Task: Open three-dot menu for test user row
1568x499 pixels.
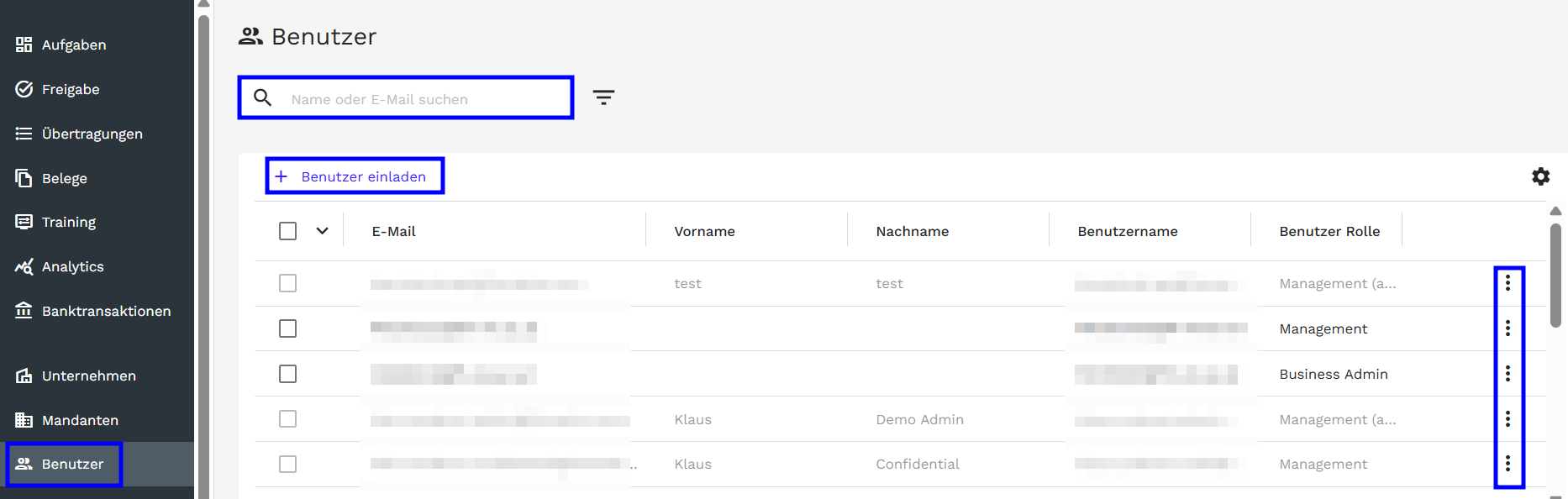Action: [x=1507, y=283]
